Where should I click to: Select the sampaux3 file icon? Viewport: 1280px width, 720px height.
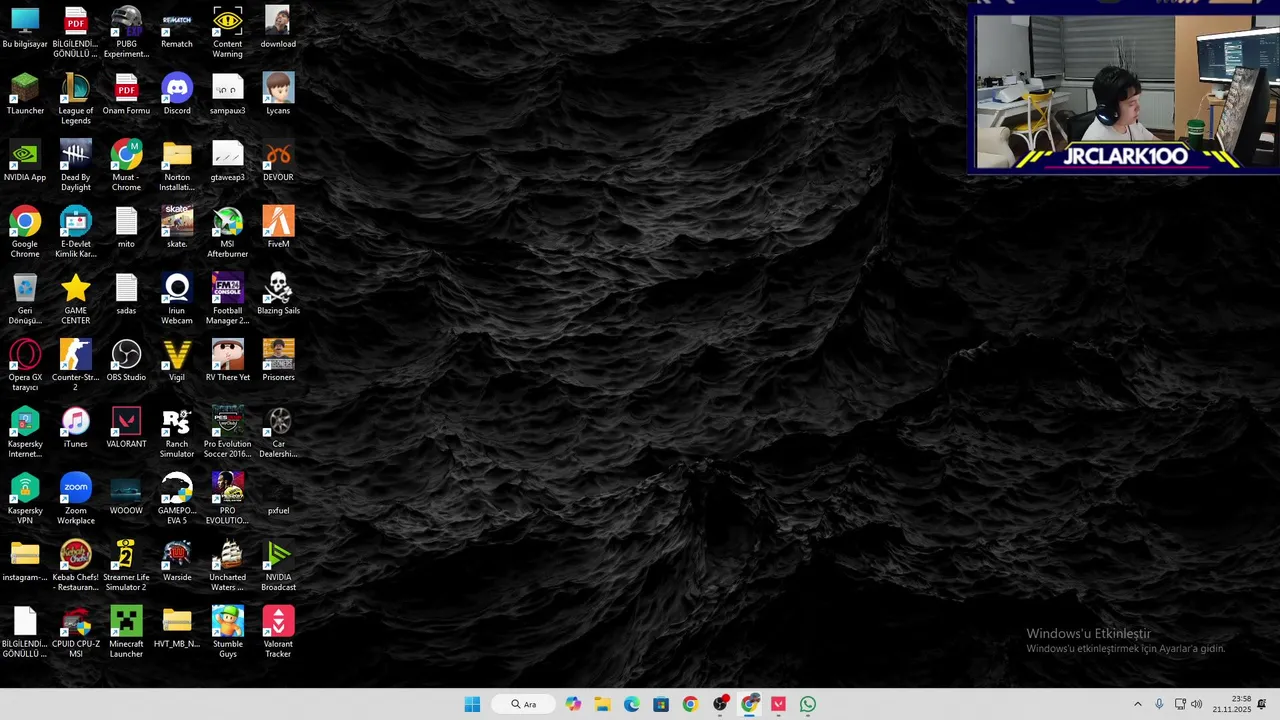click(227, 94)
